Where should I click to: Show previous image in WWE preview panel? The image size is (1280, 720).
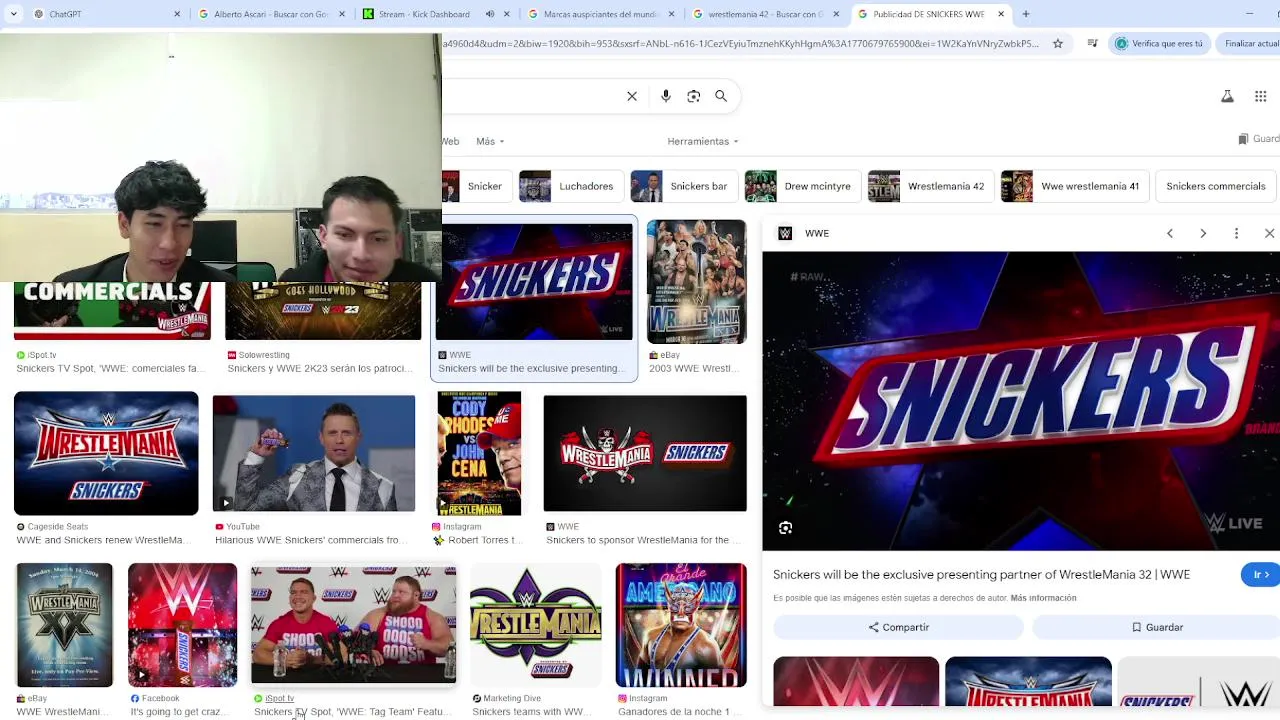tap(1170, 233)
